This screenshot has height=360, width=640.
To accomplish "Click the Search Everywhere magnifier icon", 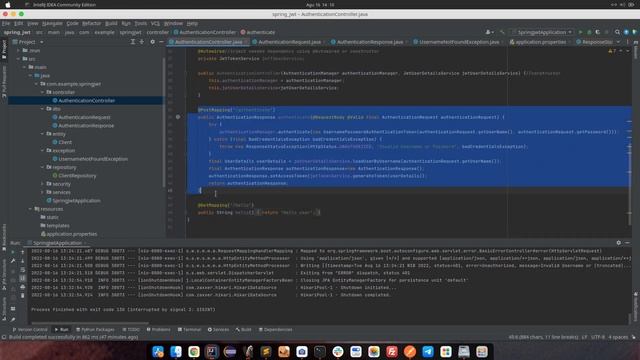I will [x=617, y=32].
